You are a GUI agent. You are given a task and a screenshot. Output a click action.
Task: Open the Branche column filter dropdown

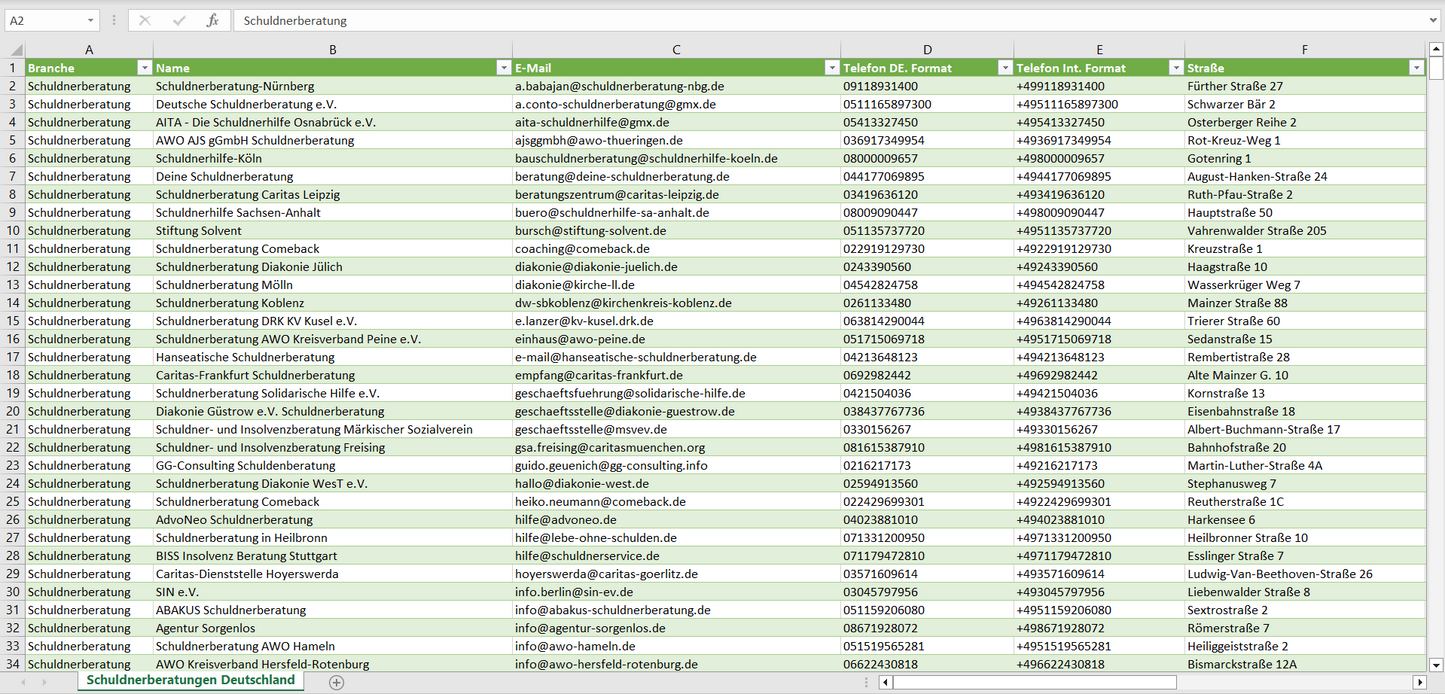pos(144,68)
